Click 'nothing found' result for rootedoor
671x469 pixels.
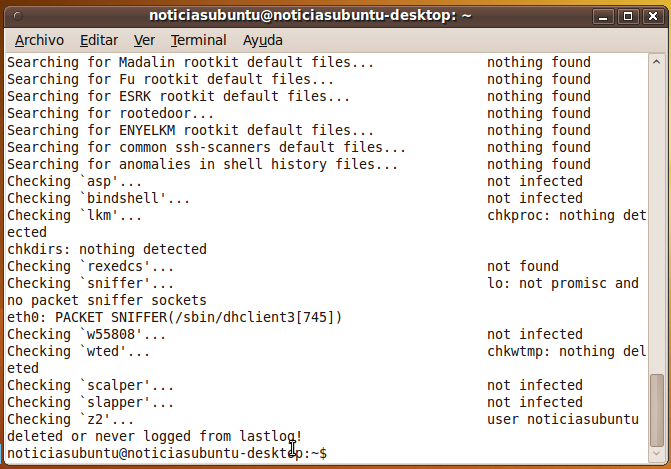click(x=539, y=113)
